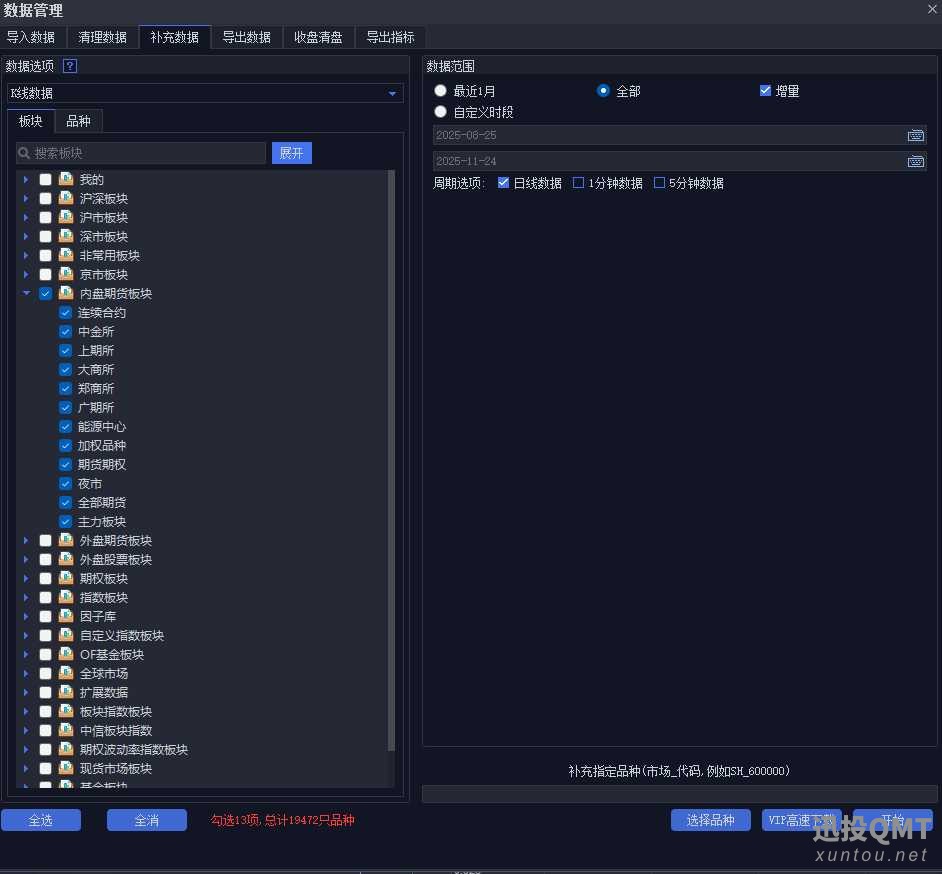The width and height of the screenshot is (942, 874).
Task: Enable the 1分钟数据 checkbox
Action: pyautogui.click(x=579, y=183)
